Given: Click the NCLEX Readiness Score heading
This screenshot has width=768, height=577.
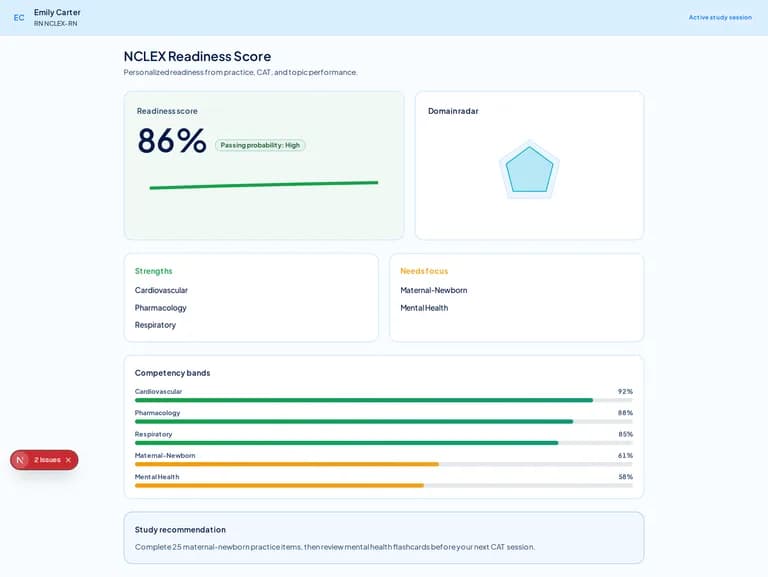Looking at the screenshot, I should pos(197,56).
